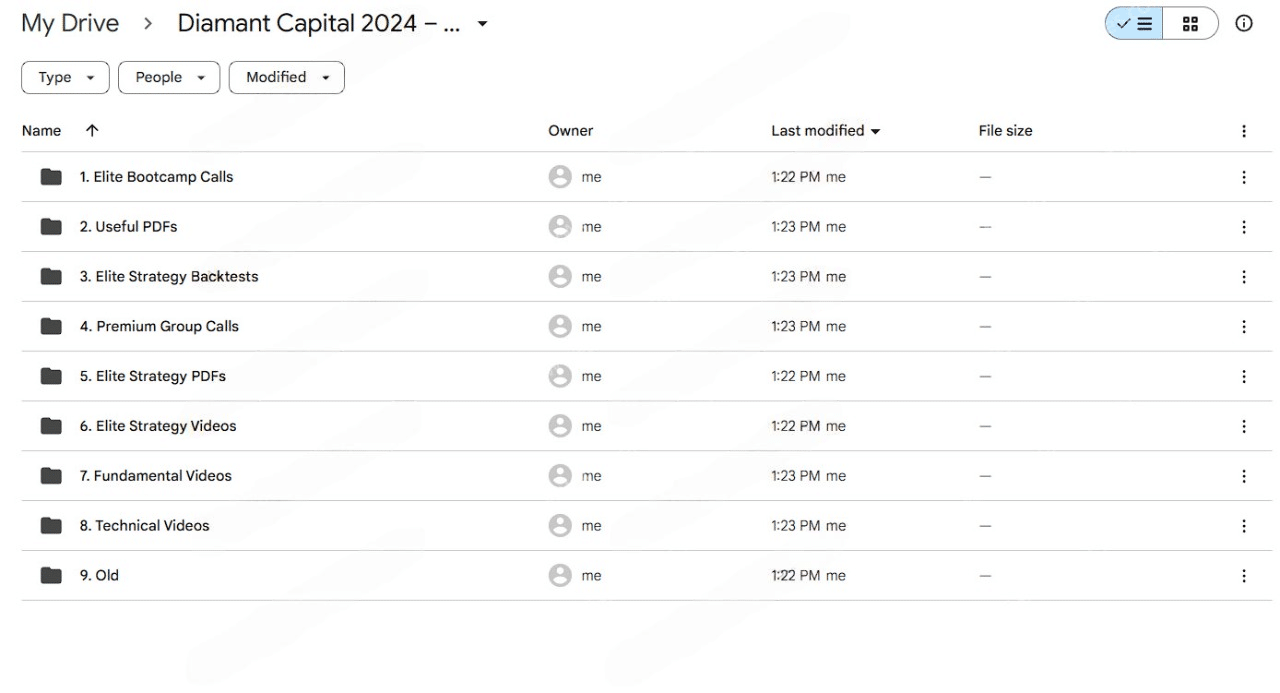Viewport: 1280px width, 693px height.
Task: Switch to grid layout view
Action: [x=1190, y=24]
